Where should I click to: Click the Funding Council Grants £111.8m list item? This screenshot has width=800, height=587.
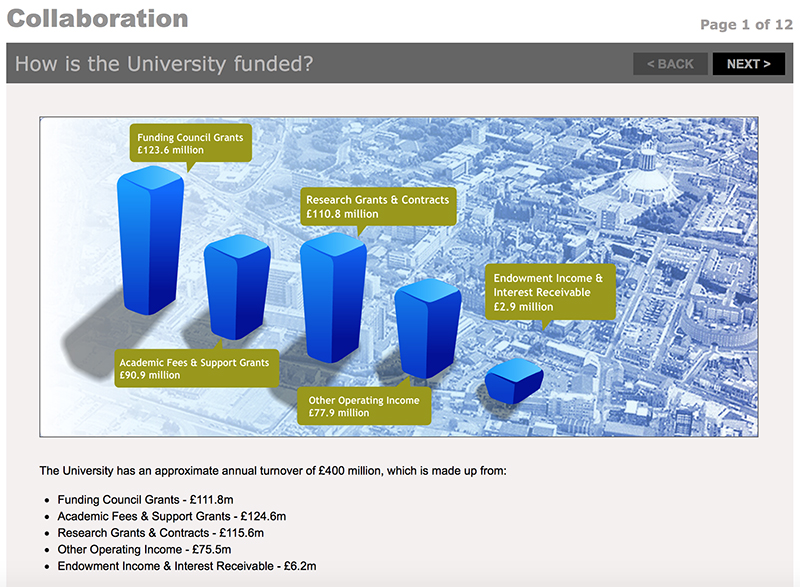point(145,500)
